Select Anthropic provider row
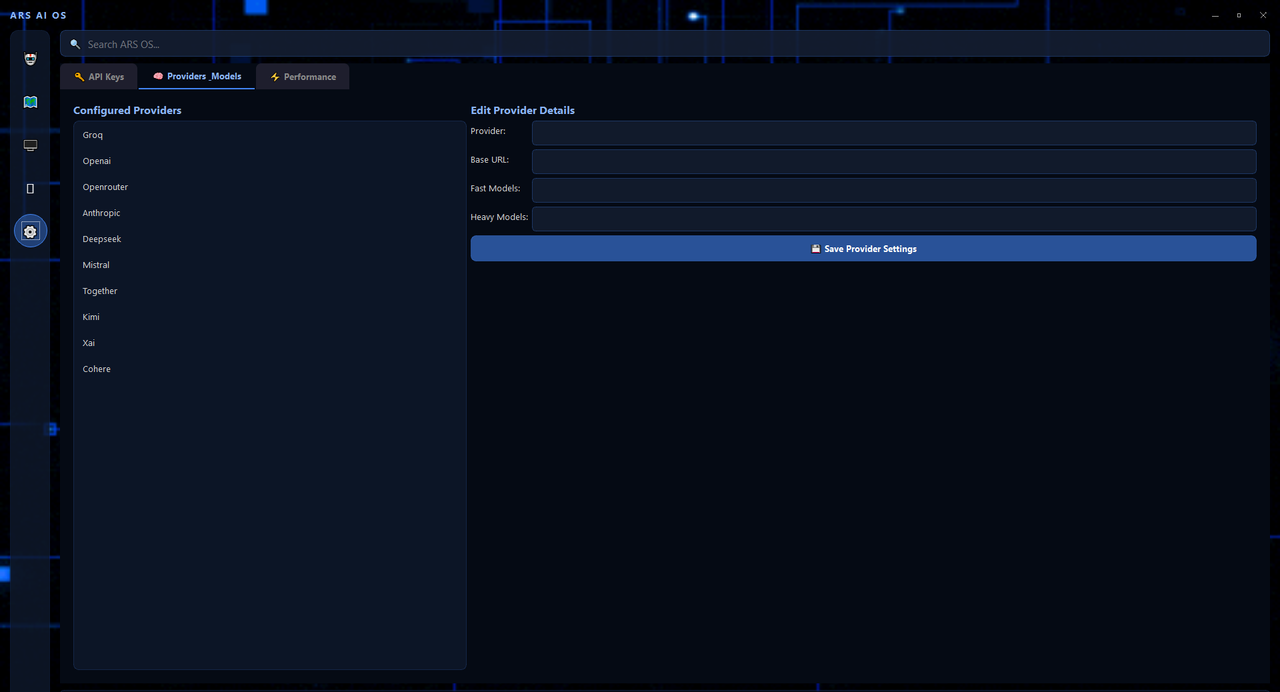1280x692 pixels. pyautogui.click(x=270, y=213)
